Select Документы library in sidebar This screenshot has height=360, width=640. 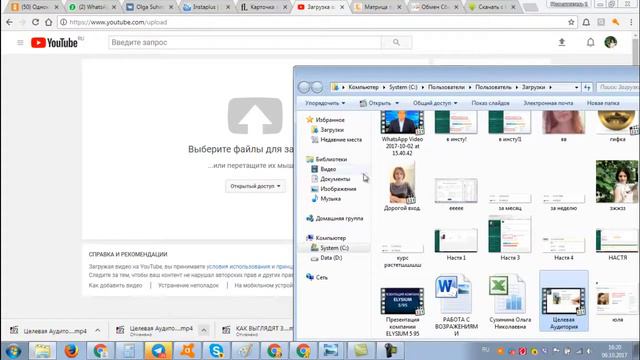[x=331, y=179]
